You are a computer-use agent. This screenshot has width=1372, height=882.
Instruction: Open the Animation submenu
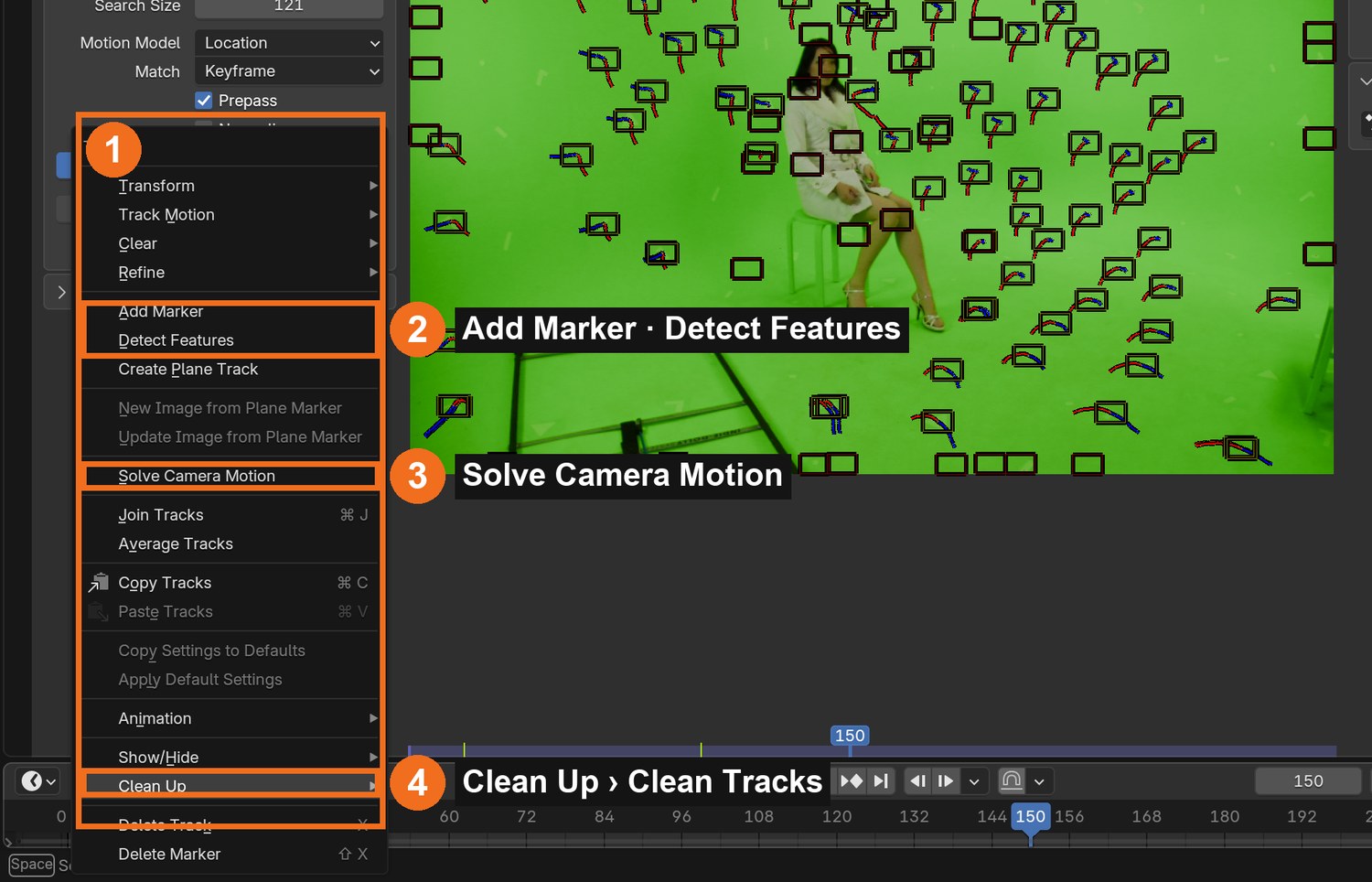pyautogui.click(x=231, y=719)
